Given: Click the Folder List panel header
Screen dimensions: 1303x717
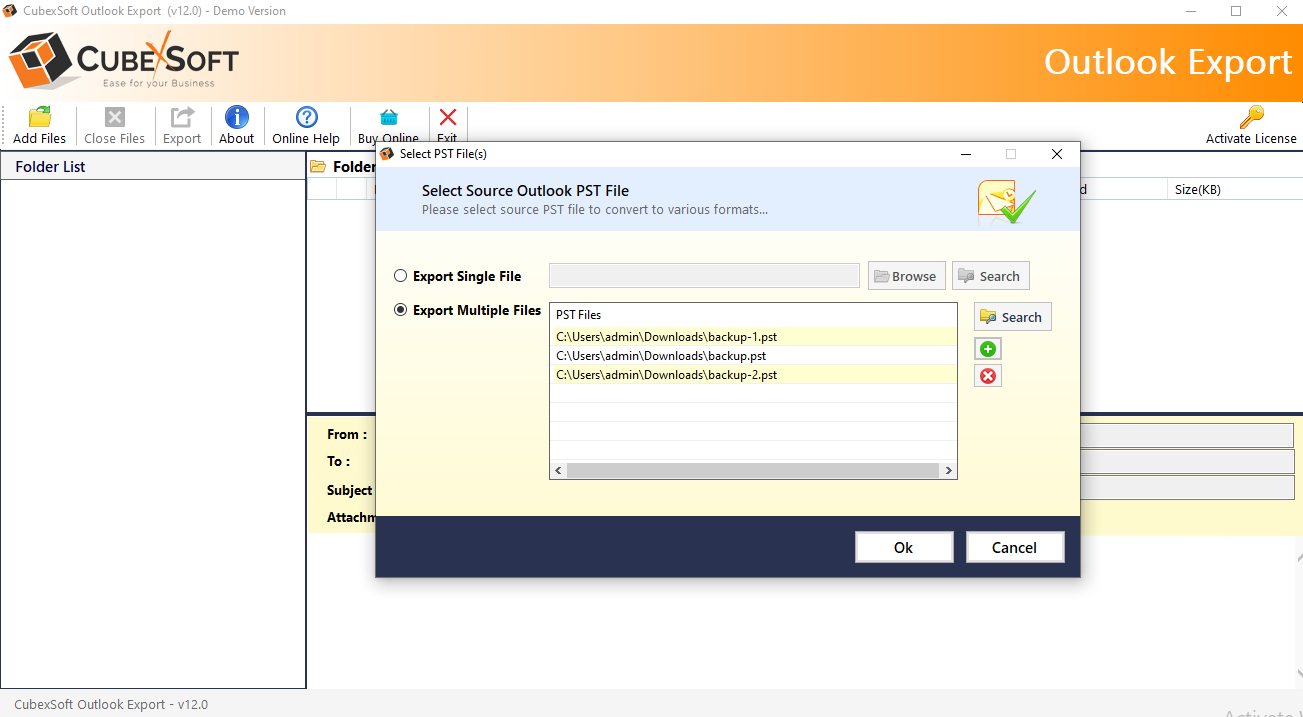Looking at the screenshot, I should tap(153, 167).
